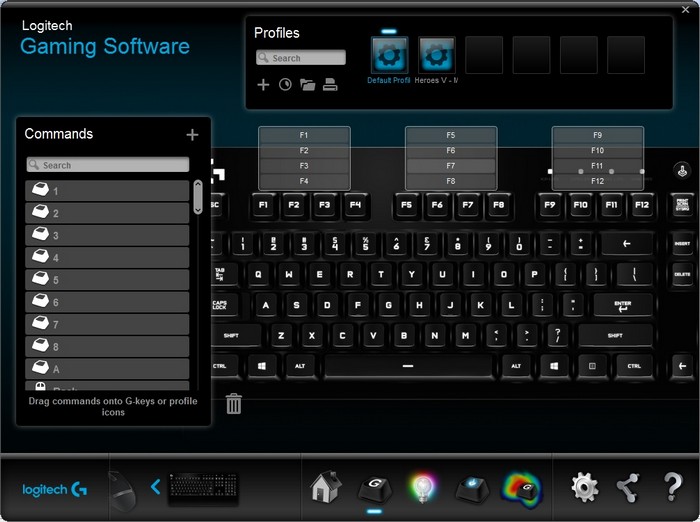Open the settings gear in bottom bar
The width and height of the screenshot is (700, 522).
click(x=584, y=487)
